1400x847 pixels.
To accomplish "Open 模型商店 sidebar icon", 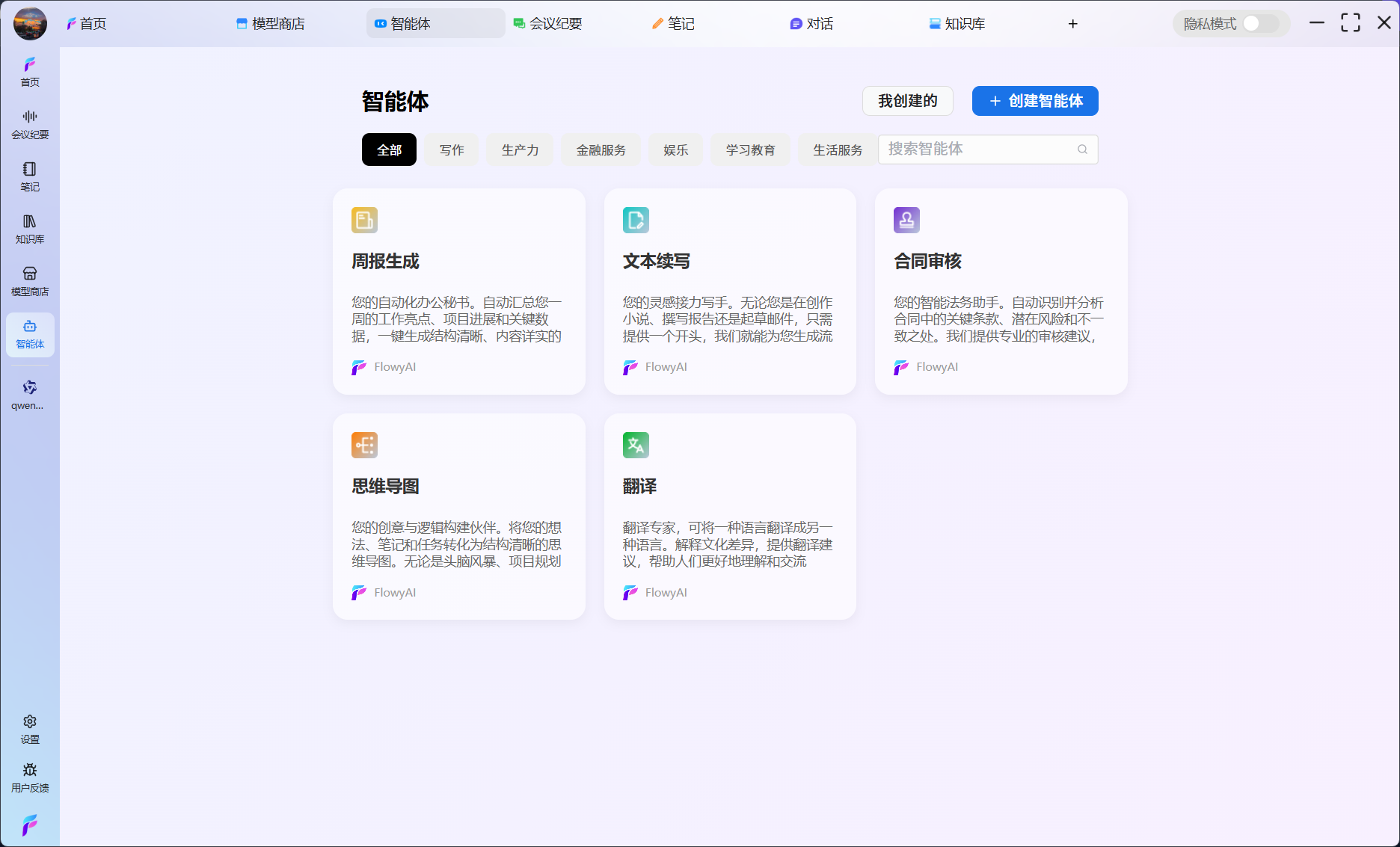I will click(x=30, y=281).
